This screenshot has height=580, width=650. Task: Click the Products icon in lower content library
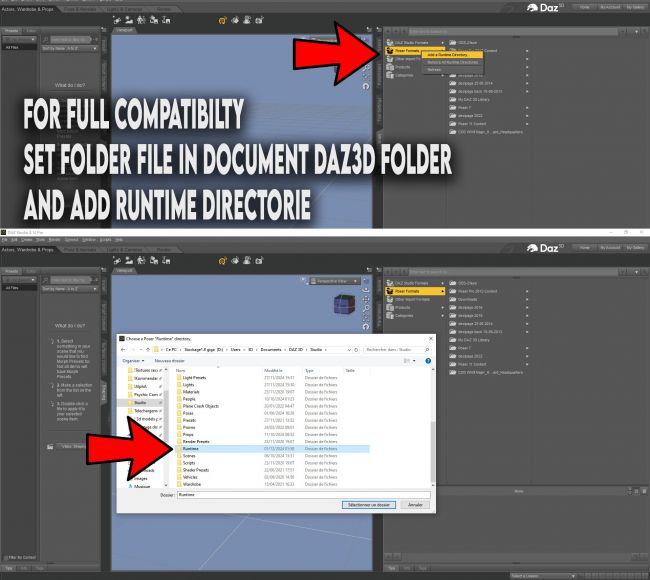coord(388,307)
